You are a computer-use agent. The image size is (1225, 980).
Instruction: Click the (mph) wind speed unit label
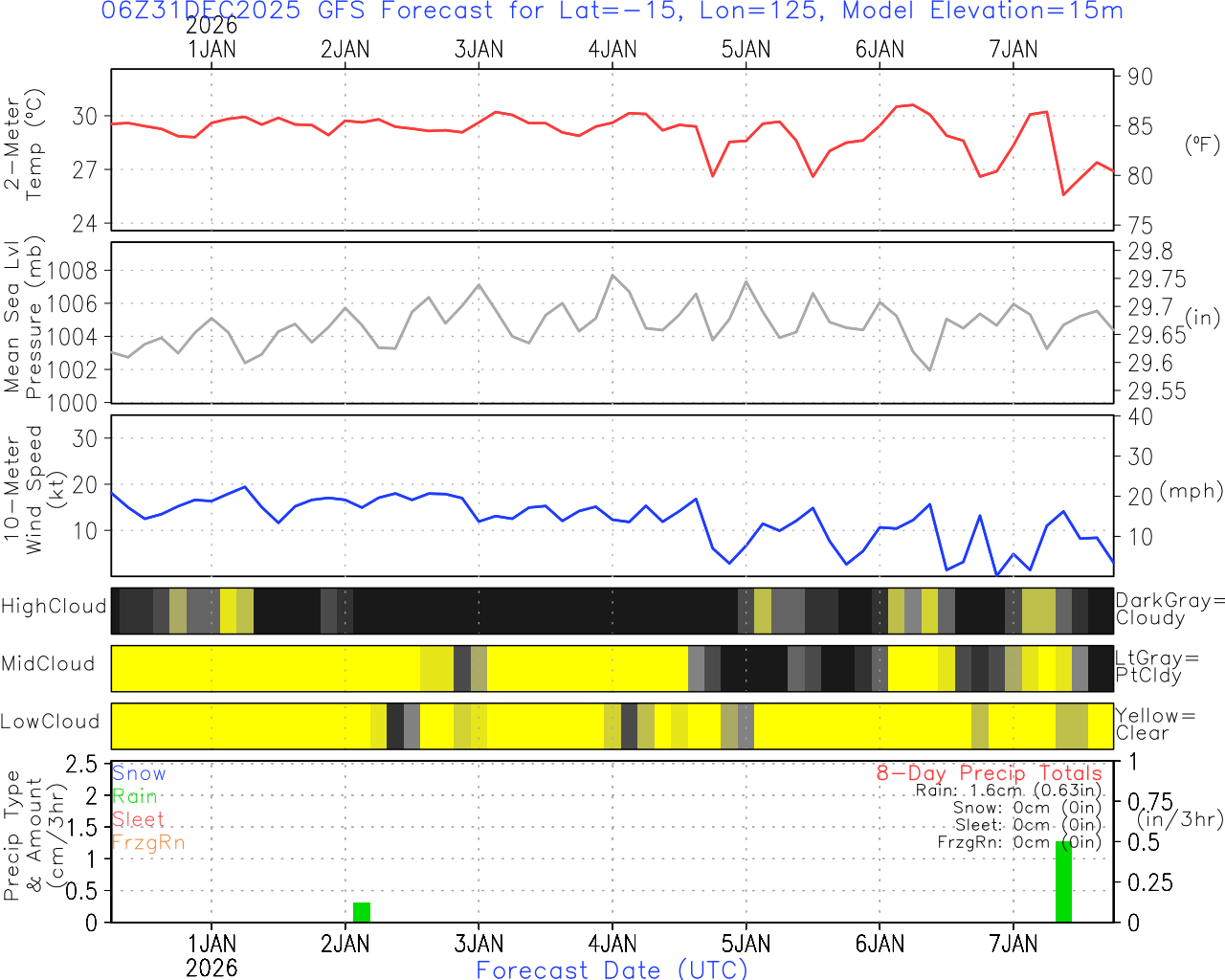1191,491
